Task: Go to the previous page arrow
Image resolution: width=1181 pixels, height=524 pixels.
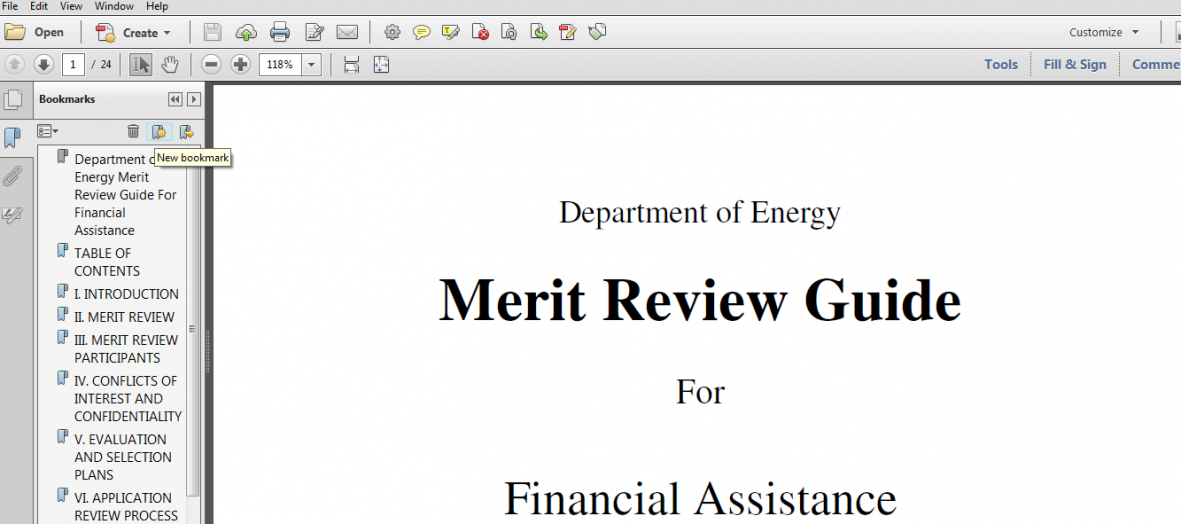Action: [x=15, y=65]
